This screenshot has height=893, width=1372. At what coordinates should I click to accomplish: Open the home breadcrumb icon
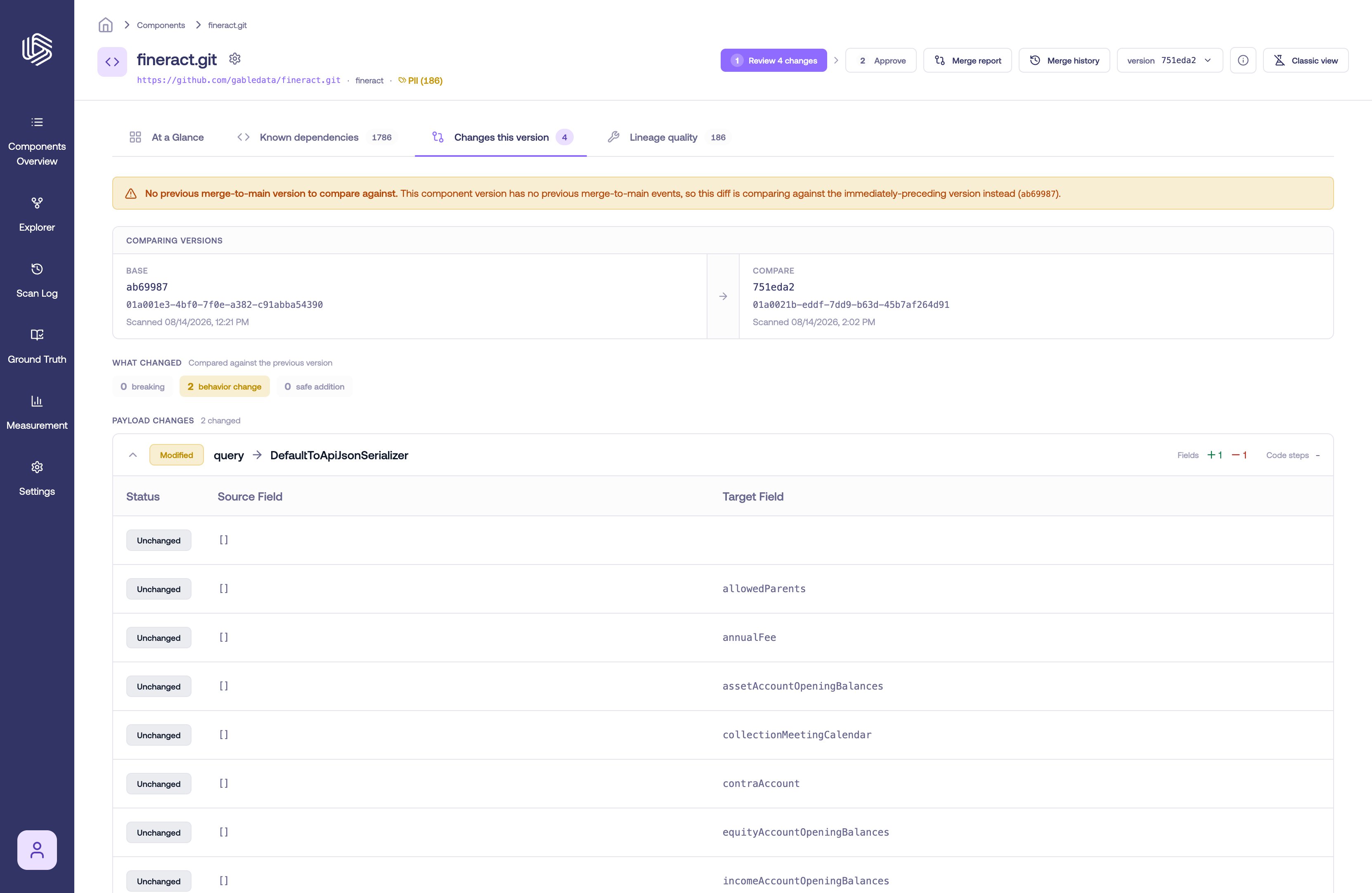point(106,25)
